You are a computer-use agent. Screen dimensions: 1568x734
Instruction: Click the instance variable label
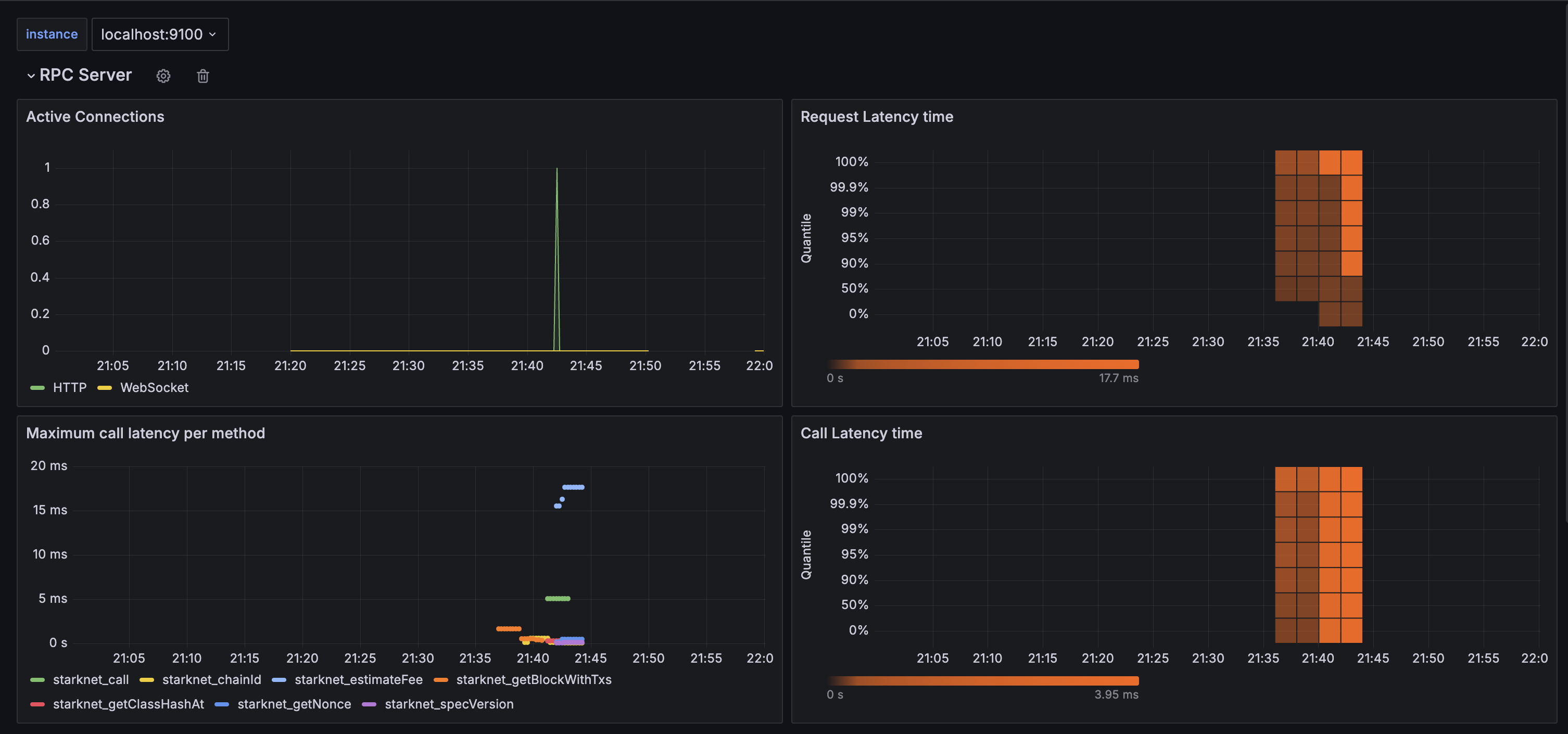52,34
